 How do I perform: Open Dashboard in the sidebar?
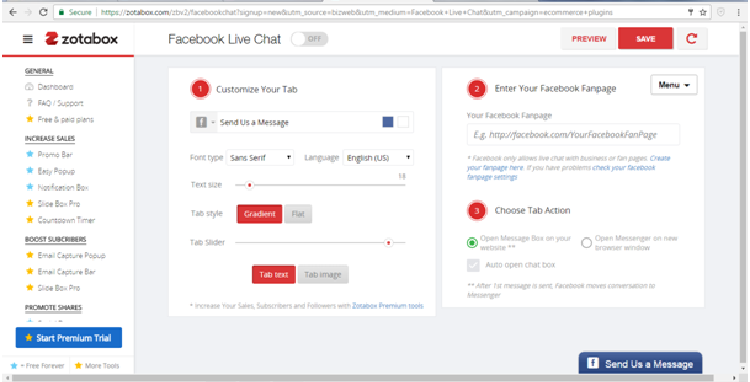(55, 87)
